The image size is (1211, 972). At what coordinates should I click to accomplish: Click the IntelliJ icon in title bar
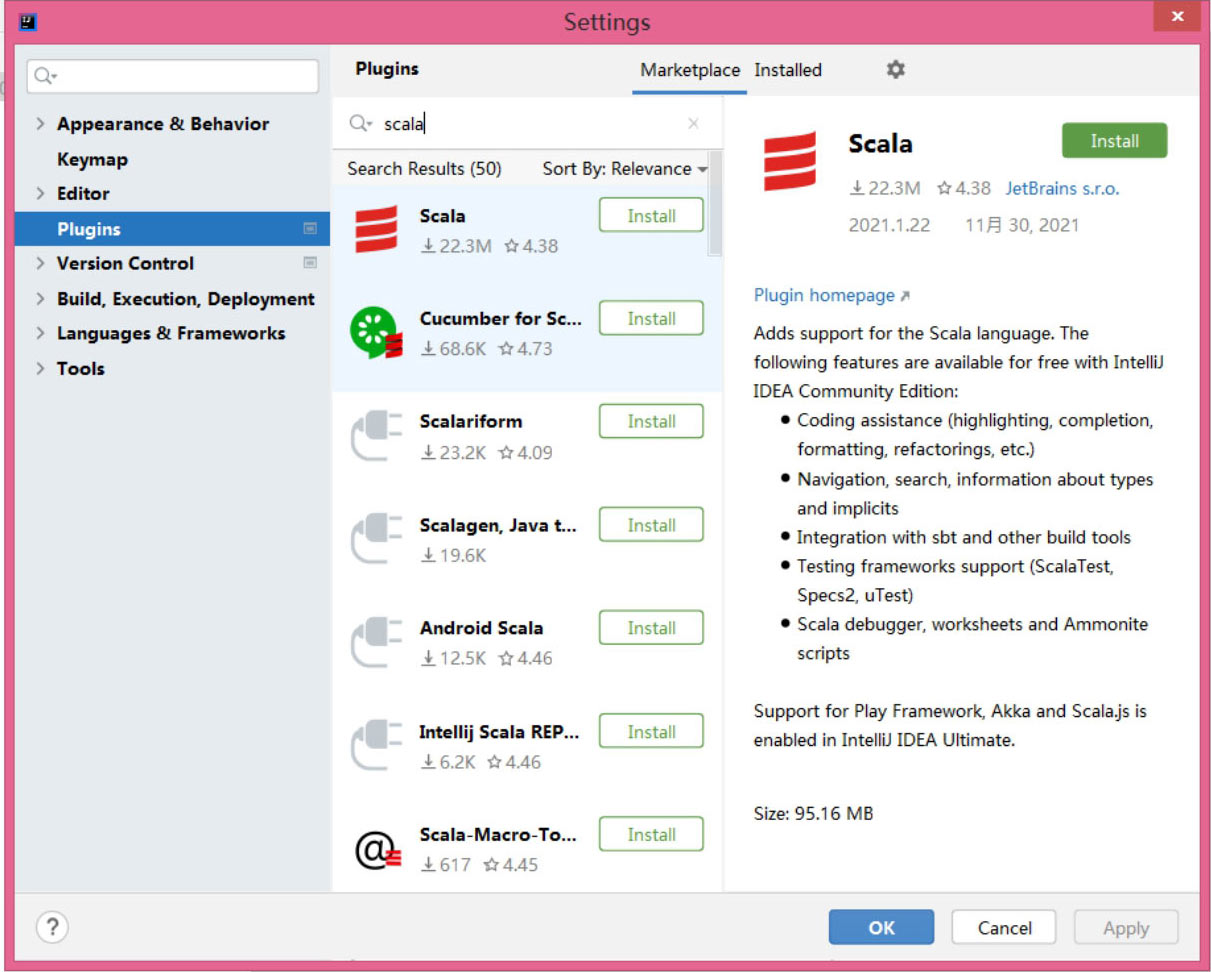pyautogui.click(x=28, y=21)
